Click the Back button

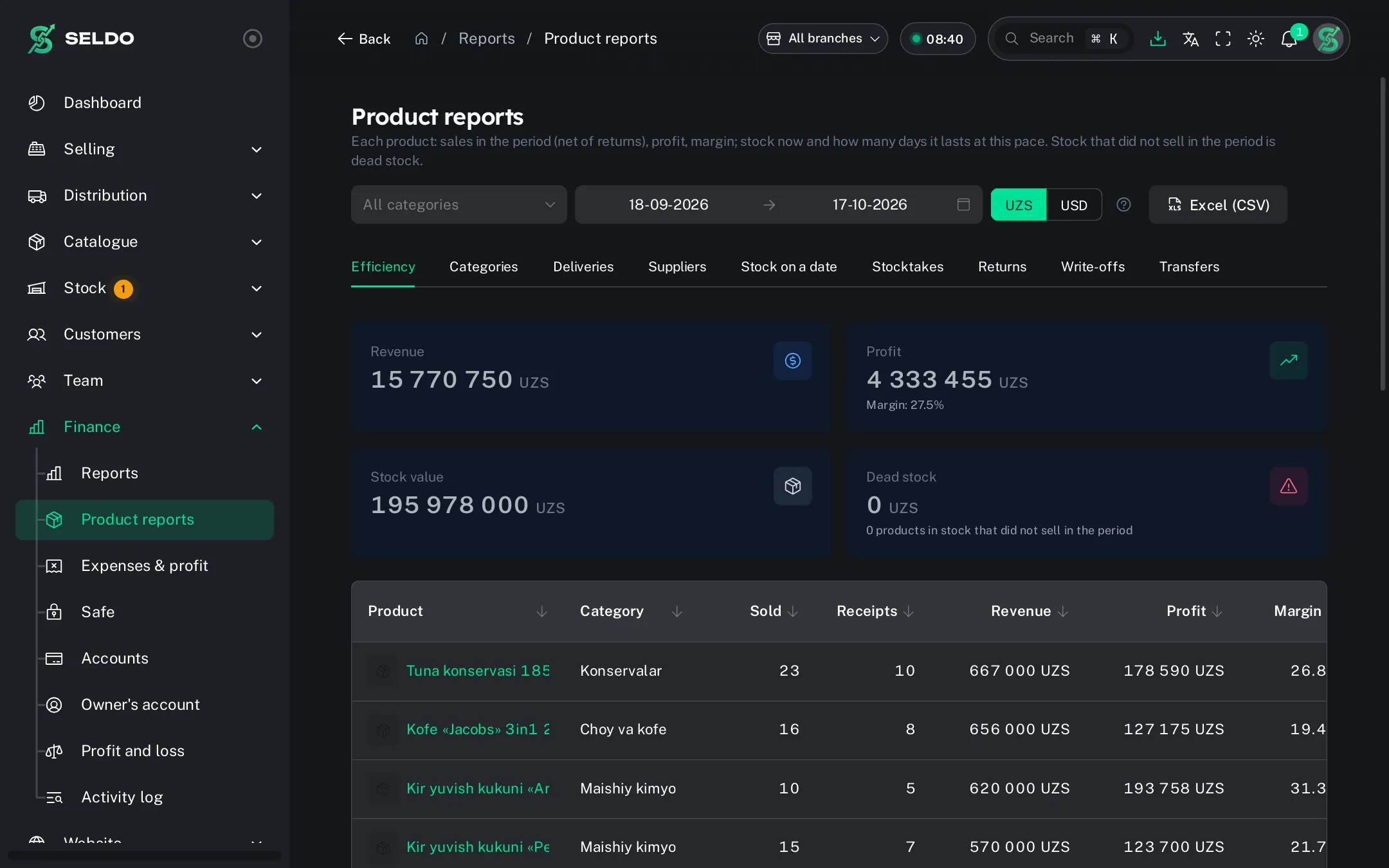point(364,39)
